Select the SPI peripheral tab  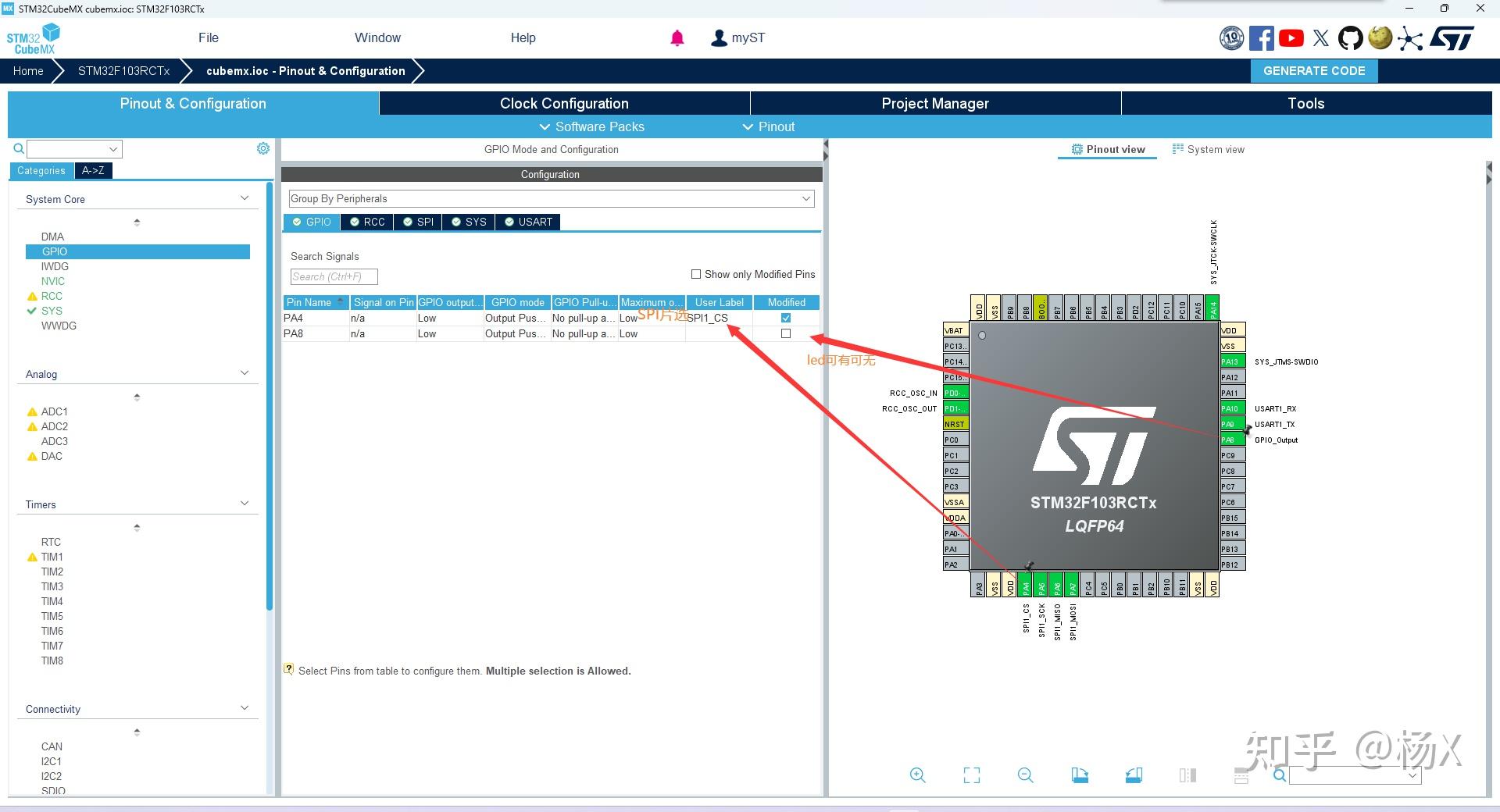point(418,223)
